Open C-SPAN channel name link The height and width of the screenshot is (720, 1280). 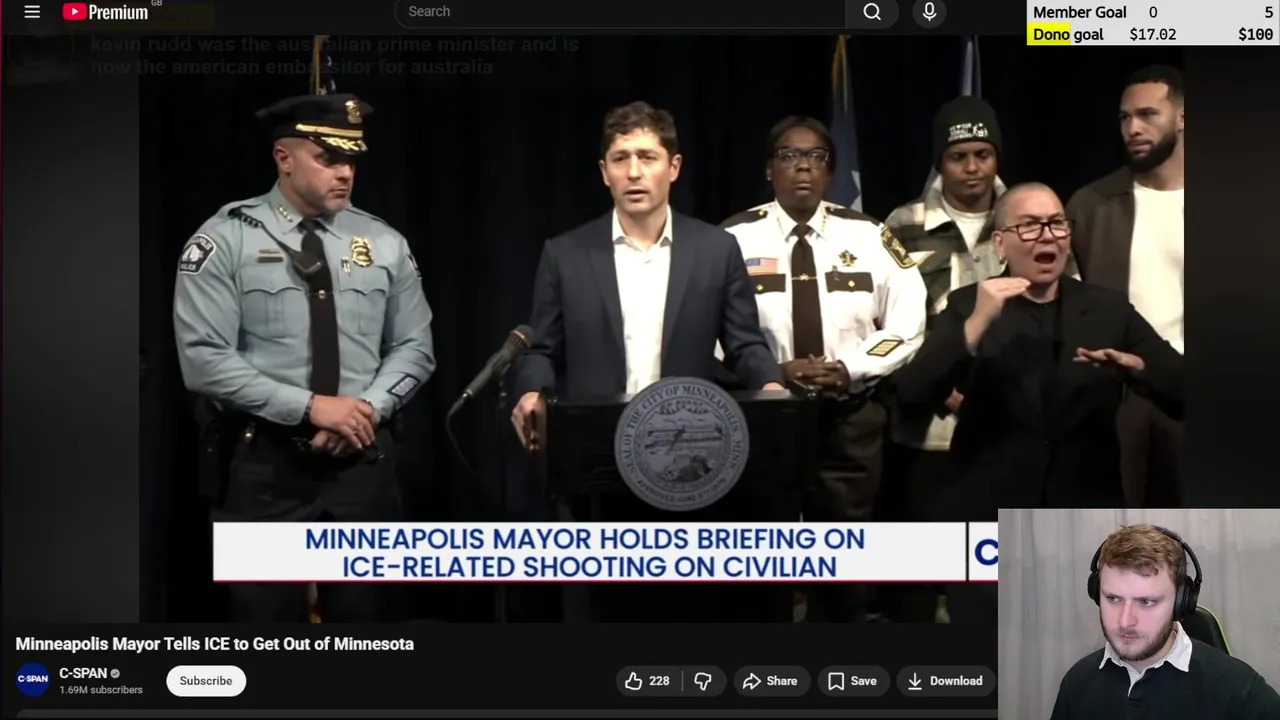tap(83, 673)
